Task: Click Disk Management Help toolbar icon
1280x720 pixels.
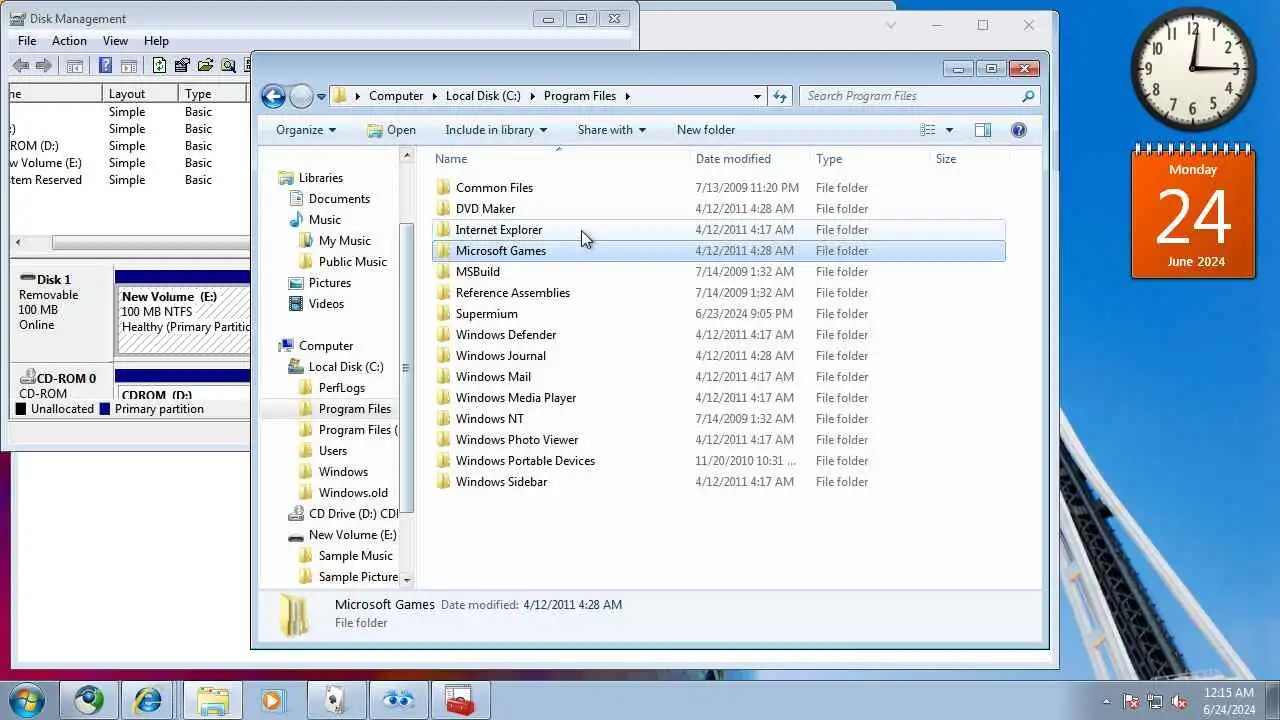Action: 105,66
